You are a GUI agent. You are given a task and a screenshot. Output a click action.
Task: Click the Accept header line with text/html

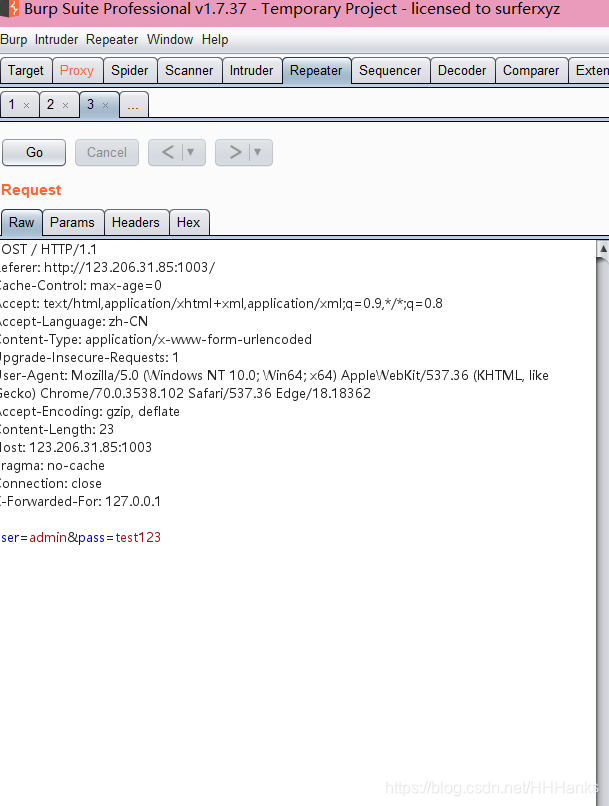222,303
